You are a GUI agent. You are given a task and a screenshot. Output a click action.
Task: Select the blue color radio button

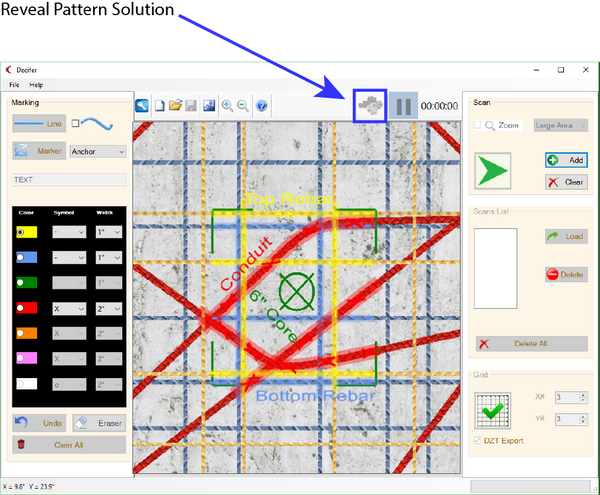20,257
